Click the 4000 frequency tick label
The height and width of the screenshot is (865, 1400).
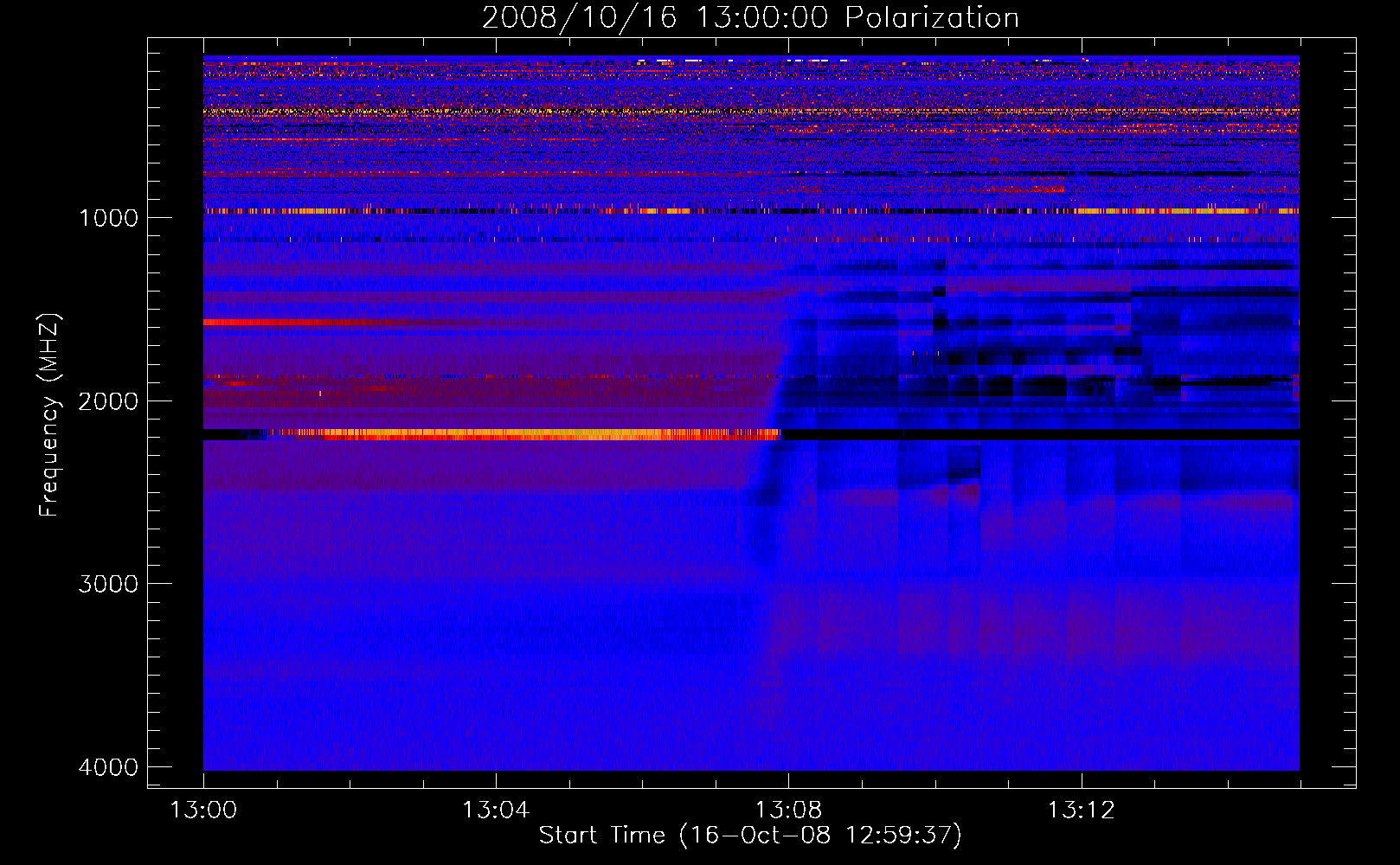pos(108,767)
